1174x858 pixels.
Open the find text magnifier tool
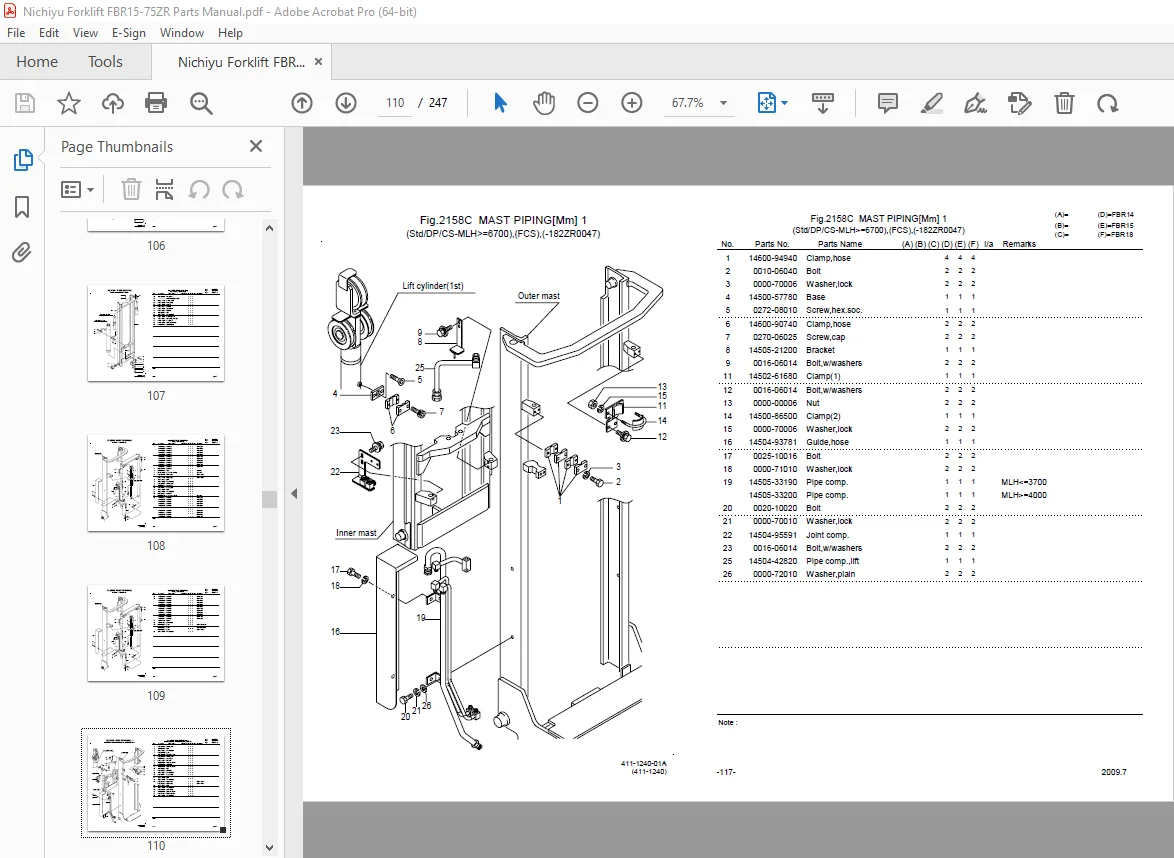coord(201,103)
